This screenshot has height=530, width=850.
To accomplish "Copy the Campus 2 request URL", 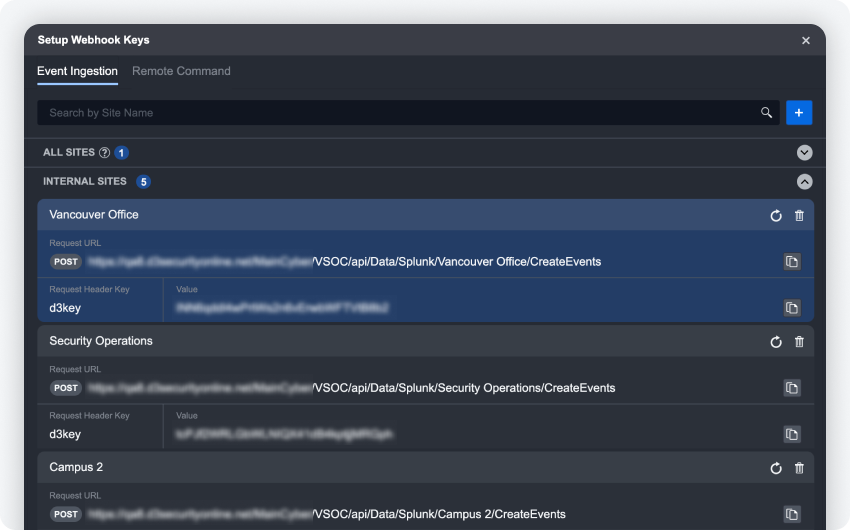I will (791, 514).
